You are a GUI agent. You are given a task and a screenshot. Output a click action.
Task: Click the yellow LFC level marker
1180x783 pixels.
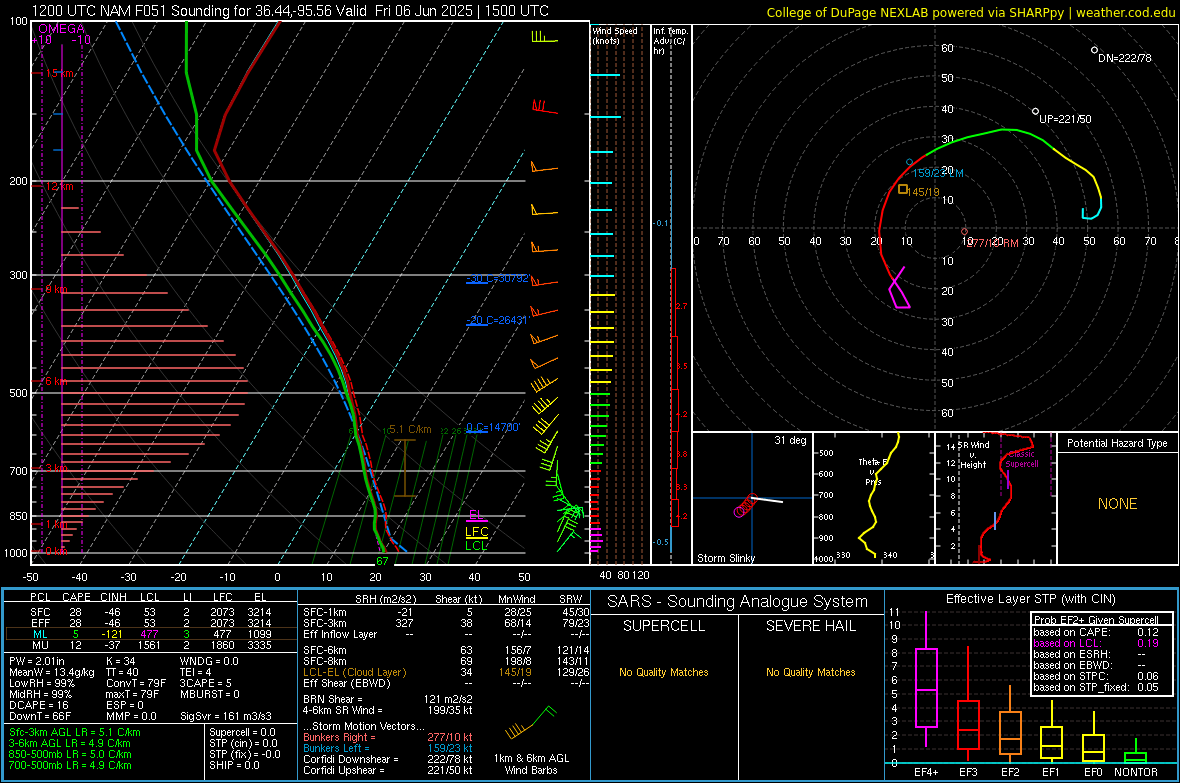click(x=476, y=532)
